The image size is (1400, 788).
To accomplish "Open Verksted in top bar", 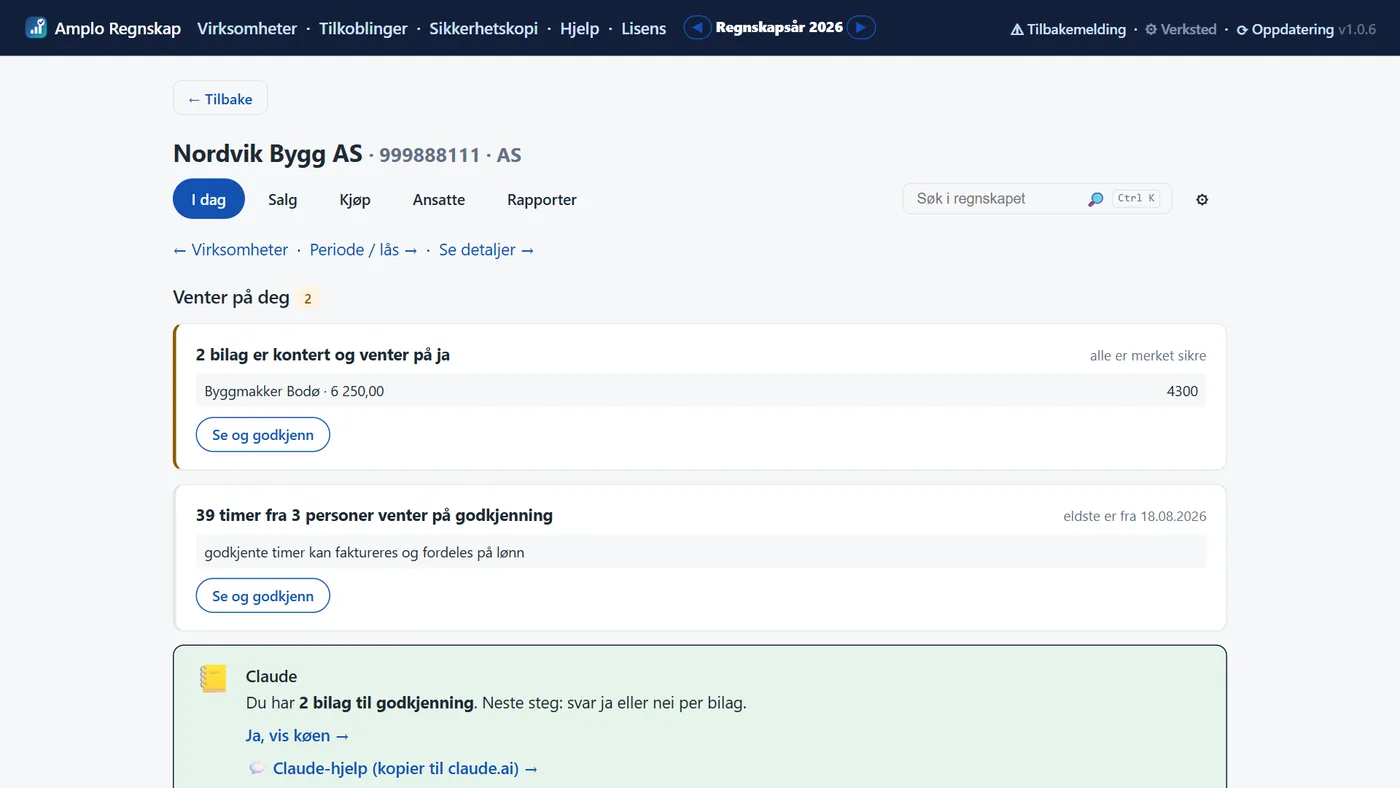I will click(x=1180, y=29).
